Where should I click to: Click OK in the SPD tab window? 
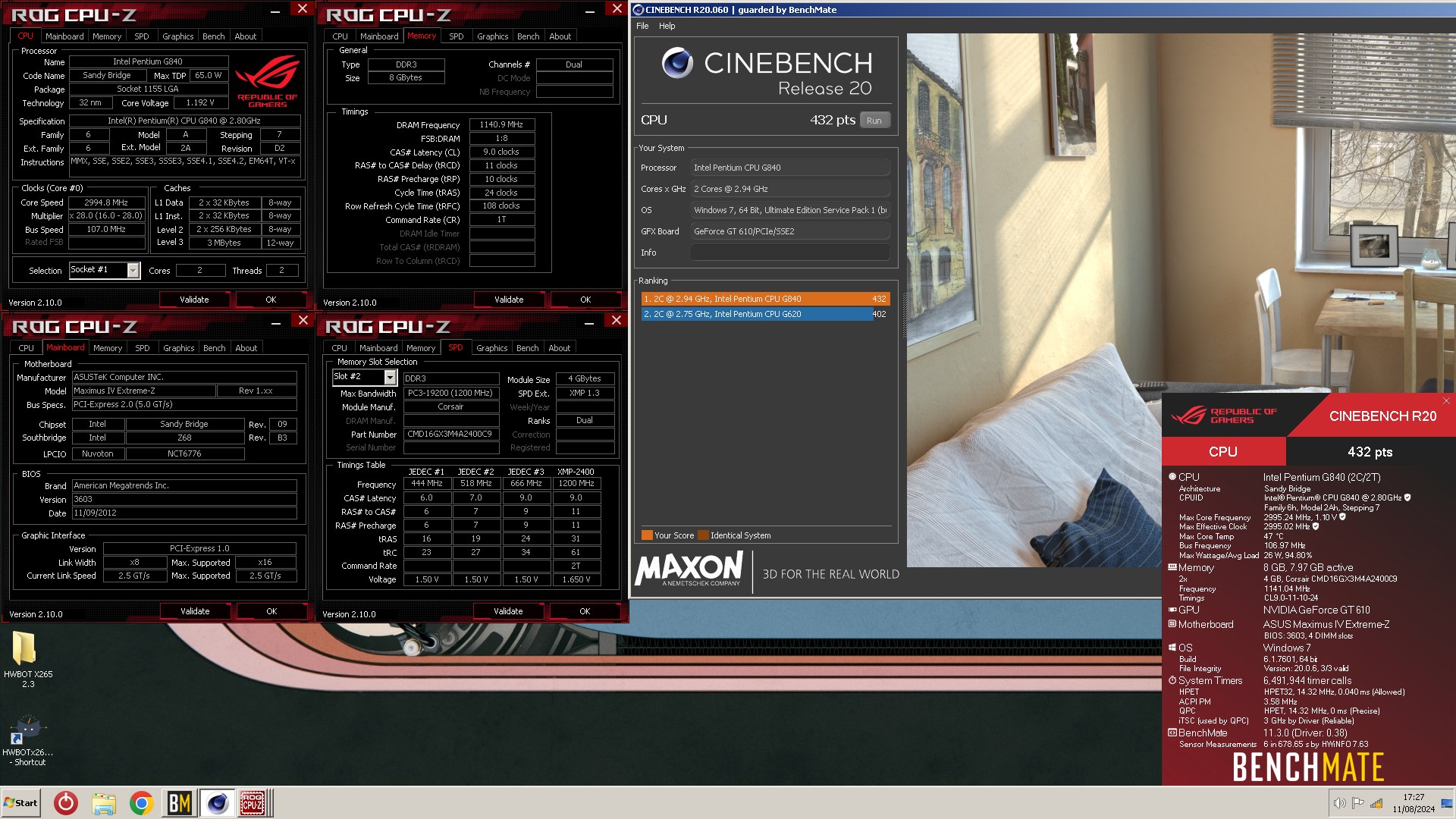coord(585,611)
